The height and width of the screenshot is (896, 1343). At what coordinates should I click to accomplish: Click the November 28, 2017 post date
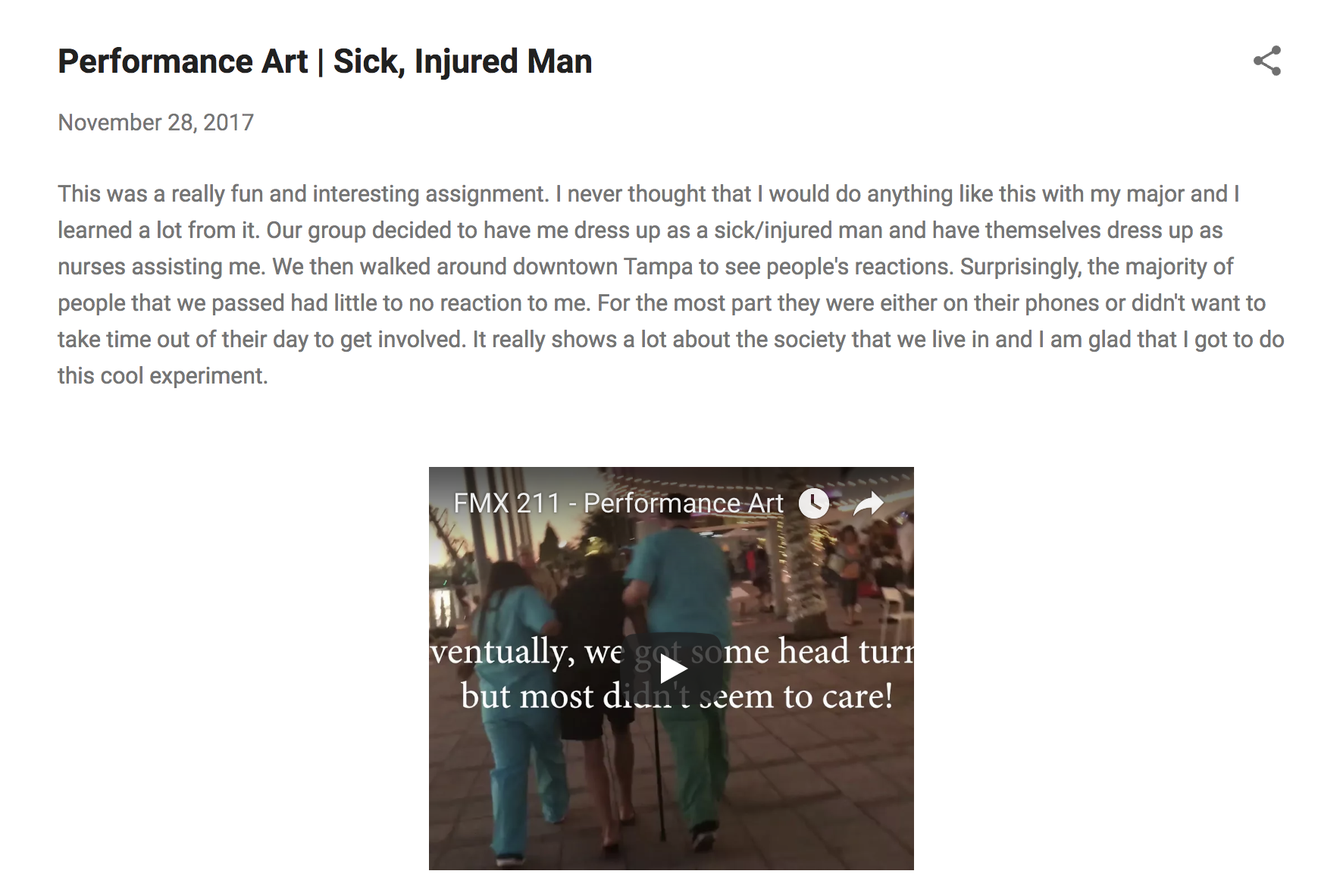156,123
